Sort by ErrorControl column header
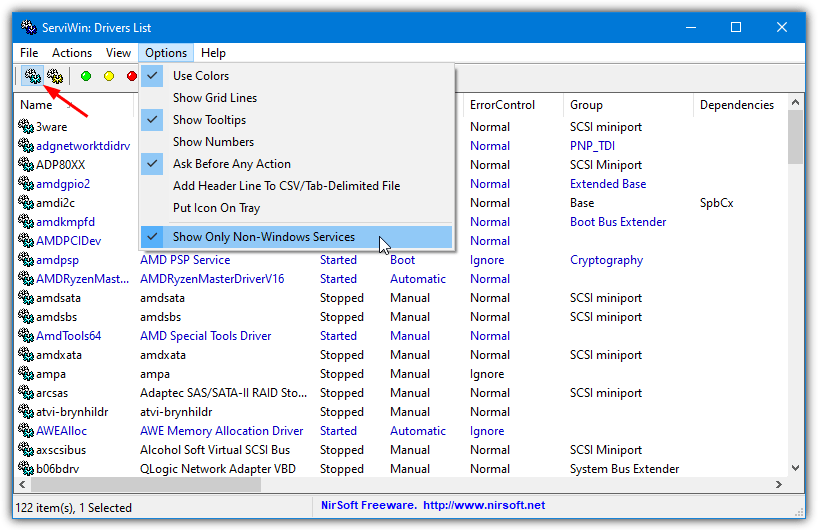 (513, 105)
